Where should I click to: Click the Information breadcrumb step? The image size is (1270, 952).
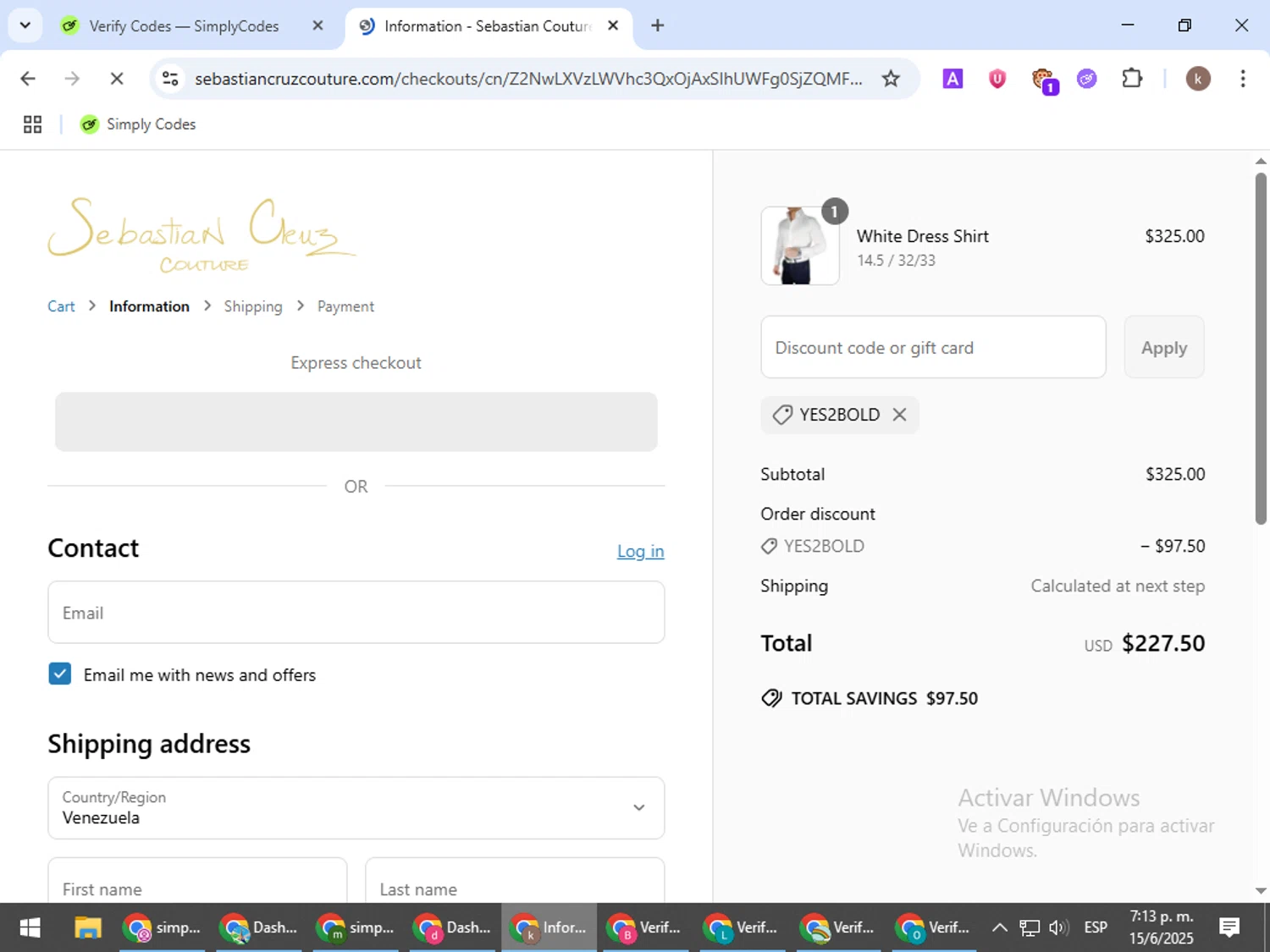[x=149, y=306]
